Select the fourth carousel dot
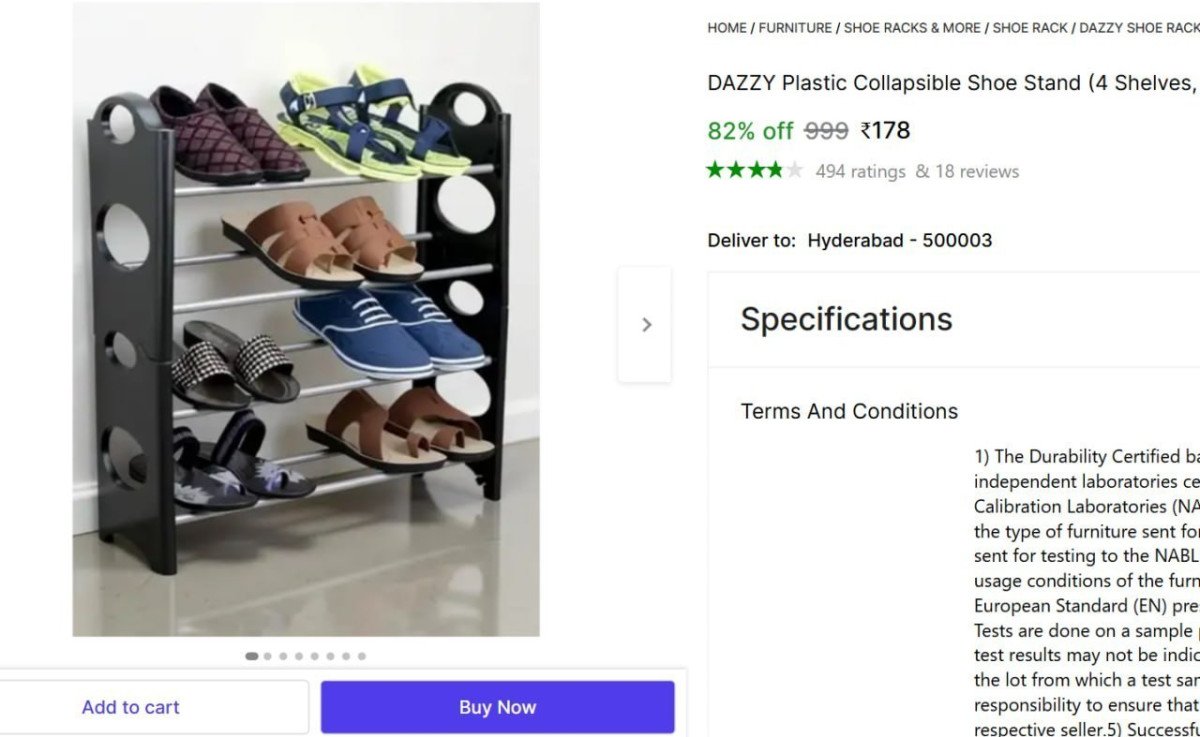Image resolution: width=1200 pixels, height=737 pixels. pos(297,656)
